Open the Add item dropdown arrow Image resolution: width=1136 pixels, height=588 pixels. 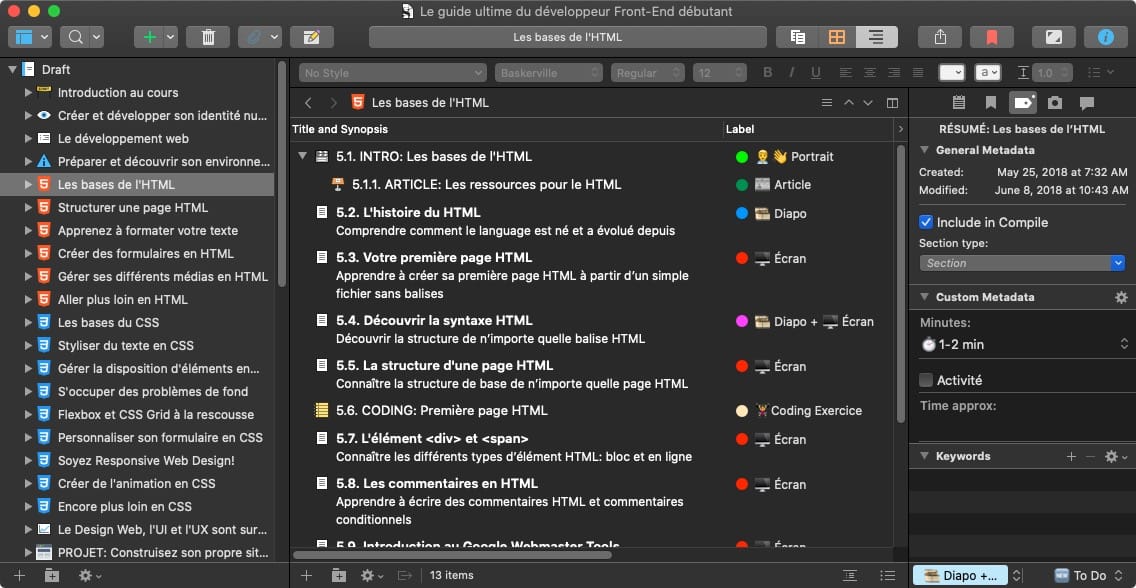tap(171, 37)
